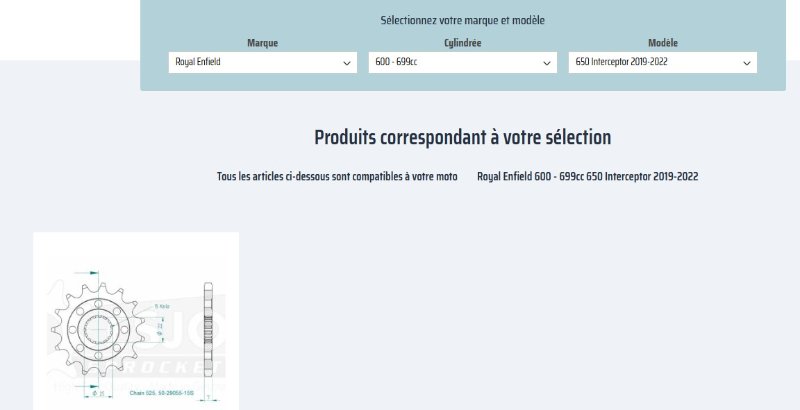The height and width of the screenshot is (410, 800).
Task: Click the "Tous les articles ci-dessous sont compatibles" text
Action: point(337,176)
